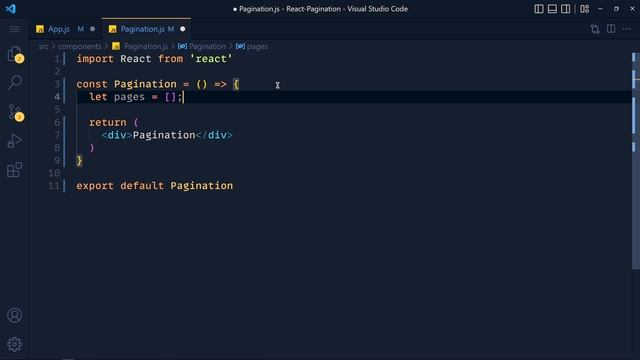
Task: Click 'default' keyword on line 11
Action: (x=142, y=186)
